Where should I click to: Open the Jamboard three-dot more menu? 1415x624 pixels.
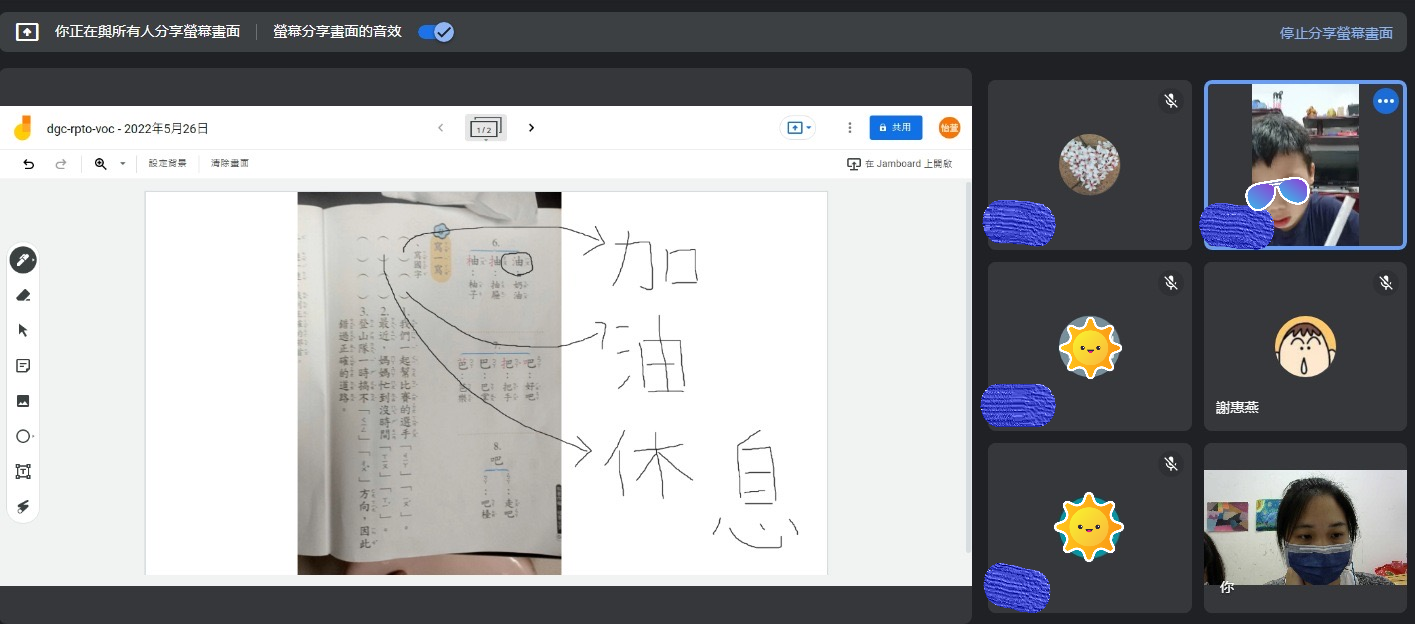(x=849, y=128)
